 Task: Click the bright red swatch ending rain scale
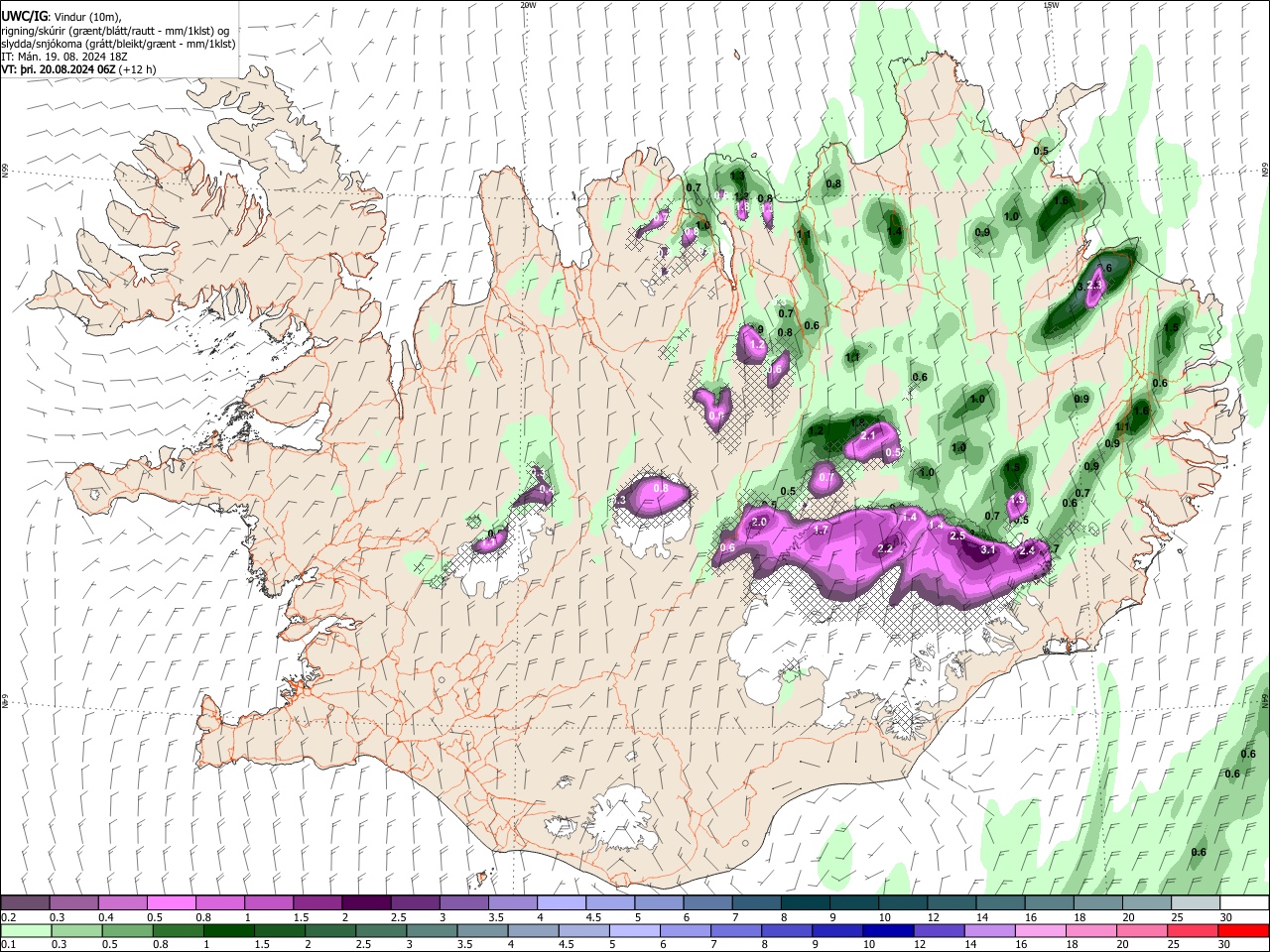point(1244,930)
